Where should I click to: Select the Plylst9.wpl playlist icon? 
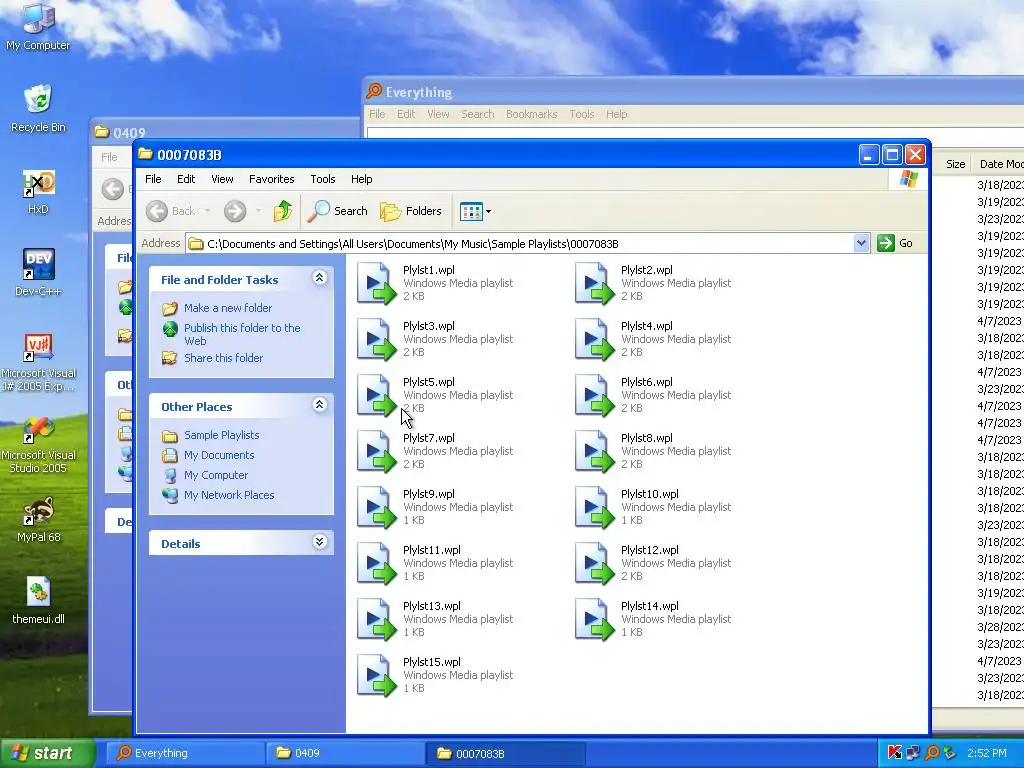pos(376,507)
